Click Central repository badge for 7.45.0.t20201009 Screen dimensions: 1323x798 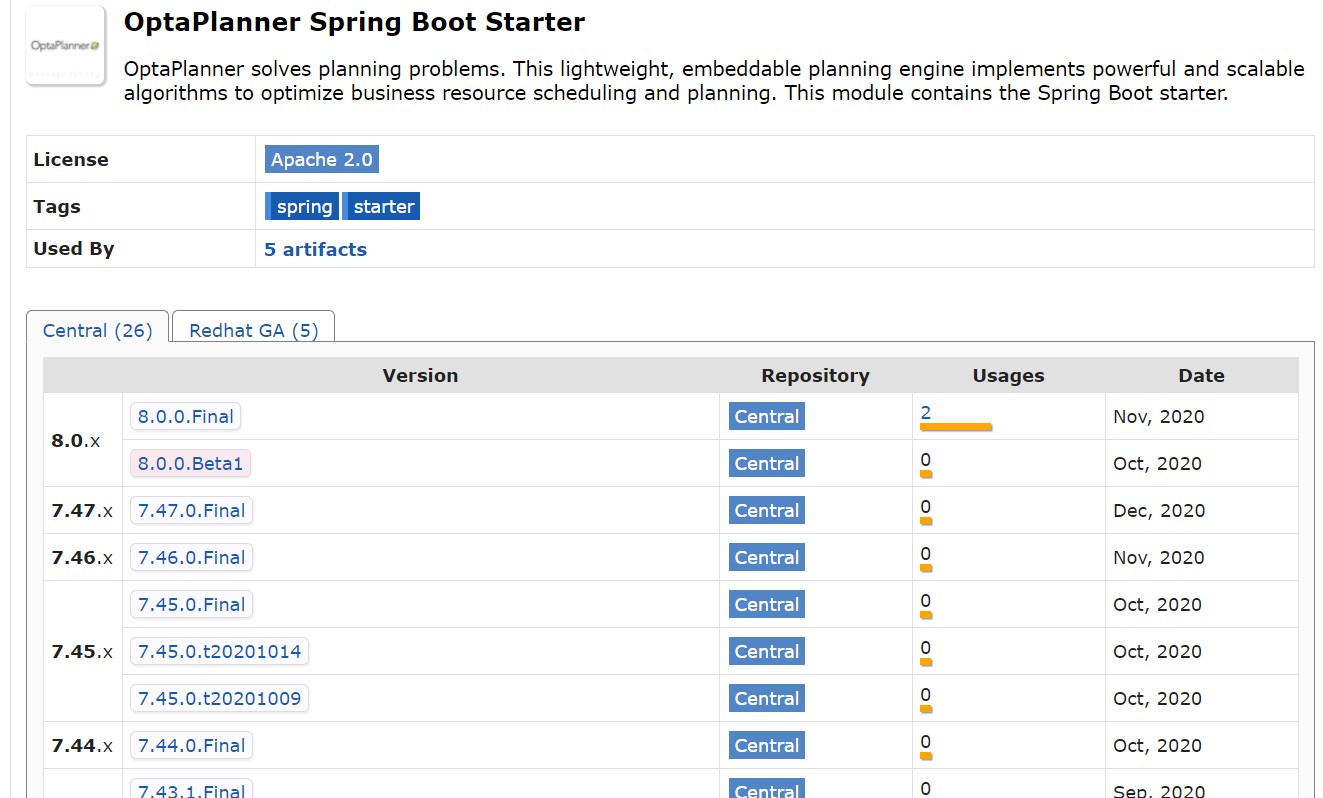(x=767, y=698)
